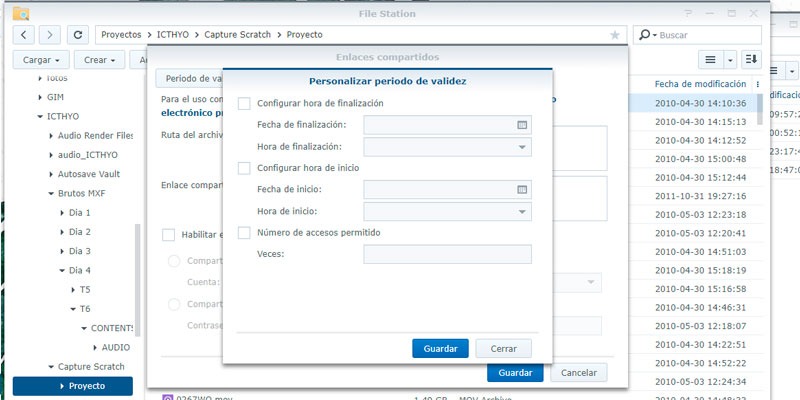Screen dimensions: 800x400
Task: Click Guardar in Enlaces compartidos dialog
Action: [x=515, y=373]
